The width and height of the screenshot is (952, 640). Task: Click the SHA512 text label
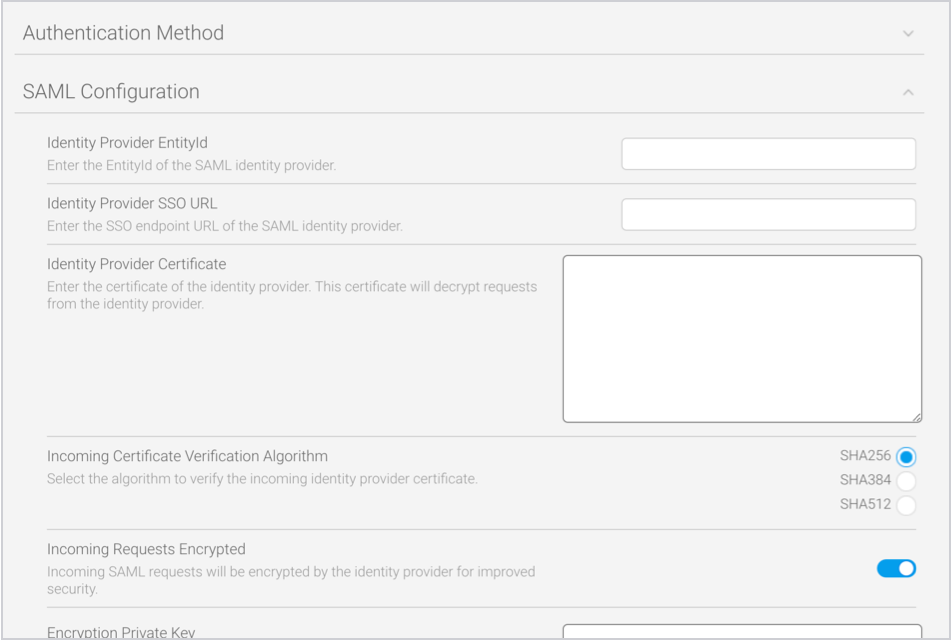[x=865, y=504]
